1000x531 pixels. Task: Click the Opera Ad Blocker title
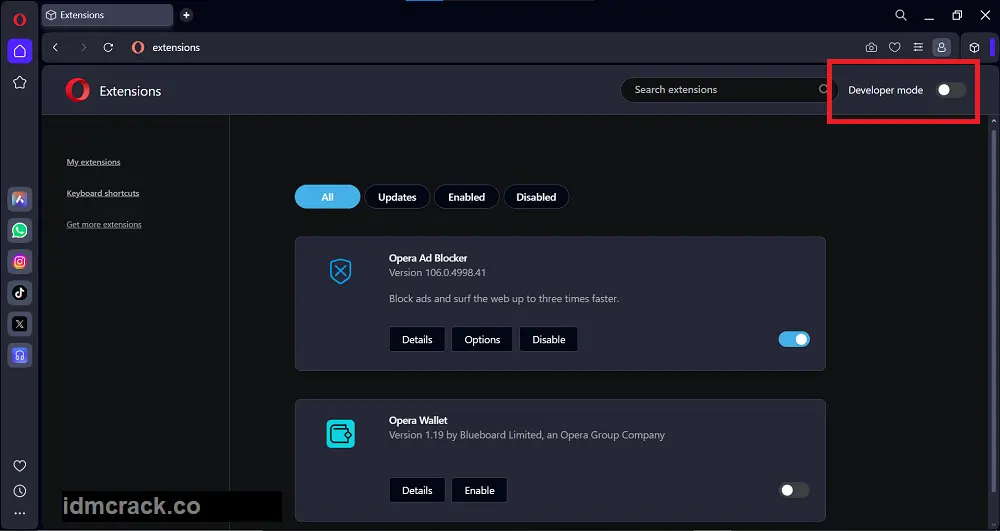428,258
